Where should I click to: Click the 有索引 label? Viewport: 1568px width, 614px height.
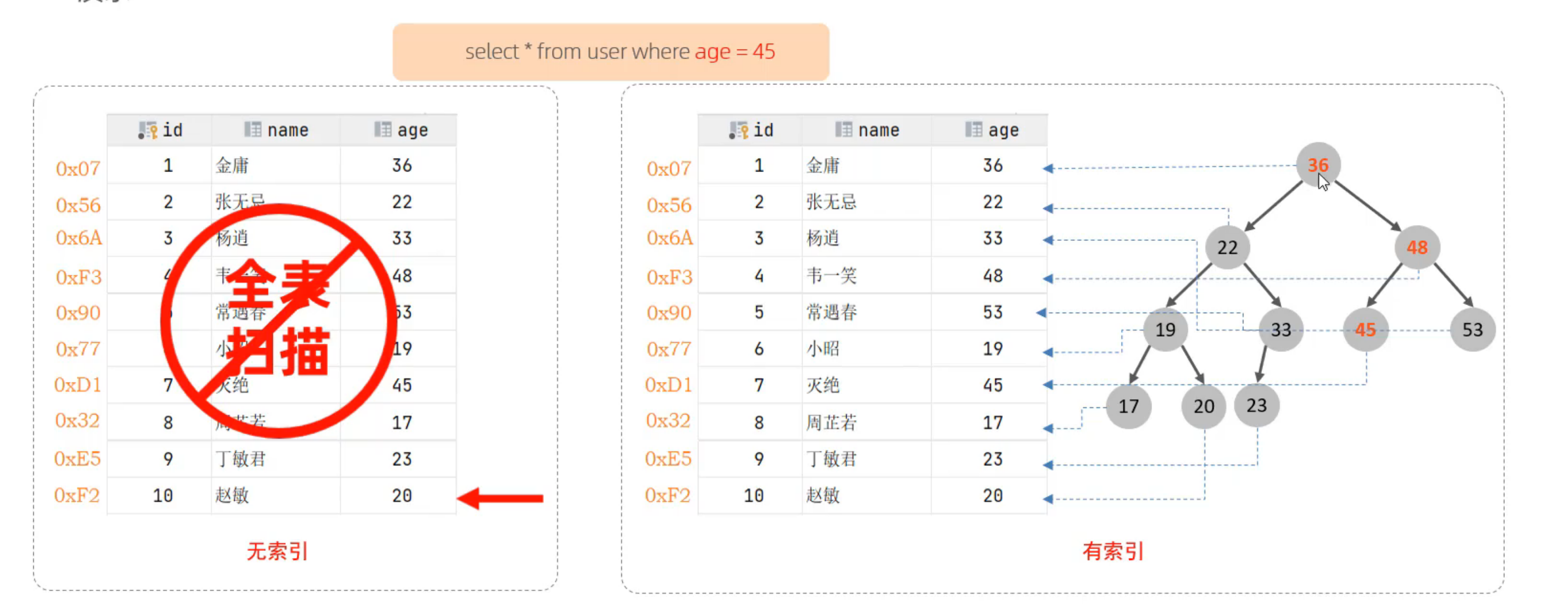[1113, 551]
